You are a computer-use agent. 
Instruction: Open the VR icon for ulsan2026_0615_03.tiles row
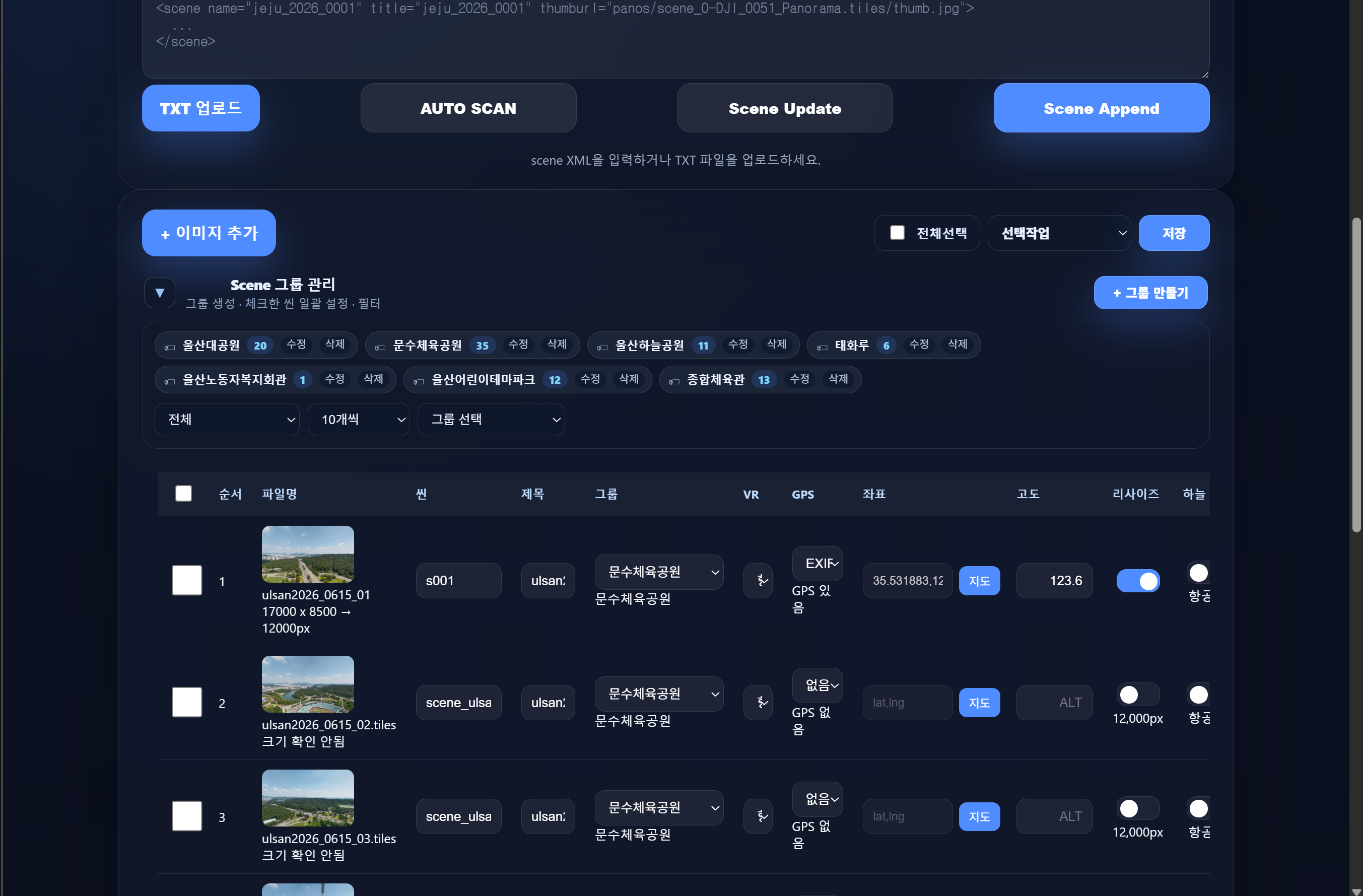[x=758, y=816]
